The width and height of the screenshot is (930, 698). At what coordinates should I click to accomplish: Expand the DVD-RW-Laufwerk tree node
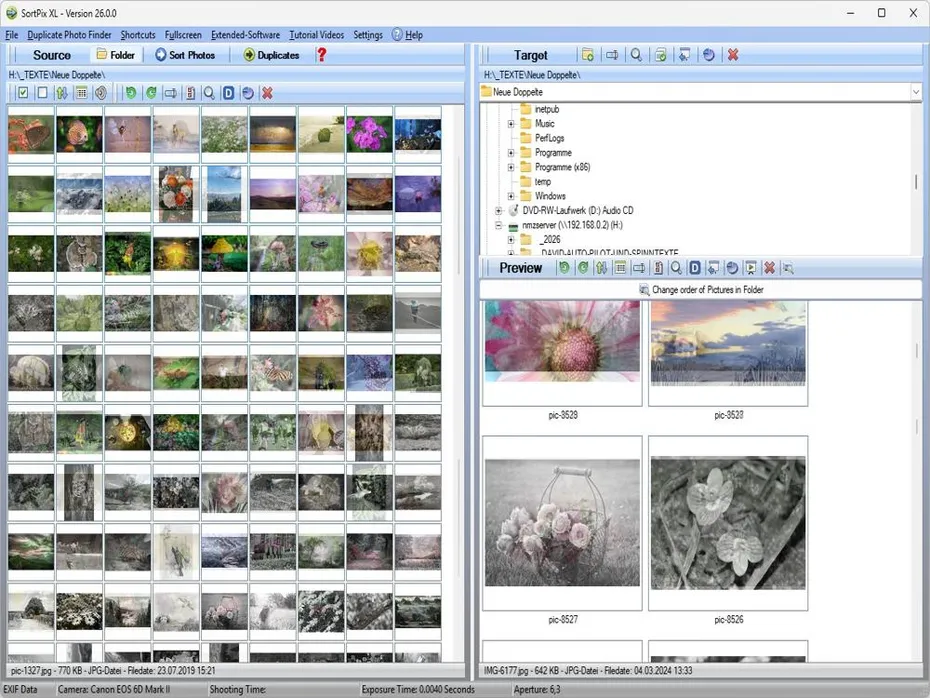click(x=498, y=210)
